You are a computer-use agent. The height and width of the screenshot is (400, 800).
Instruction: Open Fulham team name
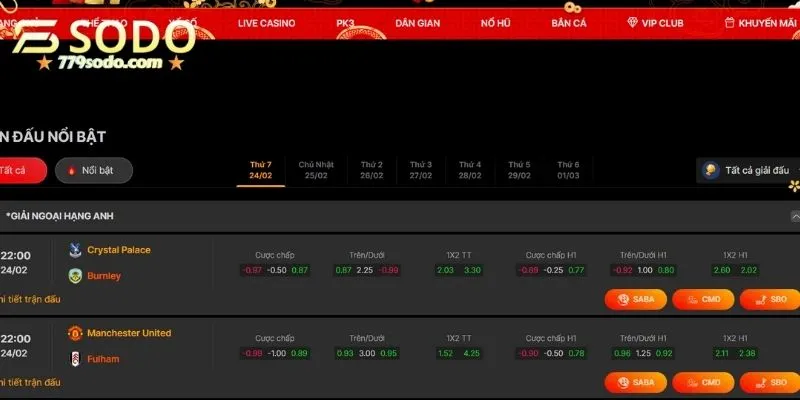[103, 359]
